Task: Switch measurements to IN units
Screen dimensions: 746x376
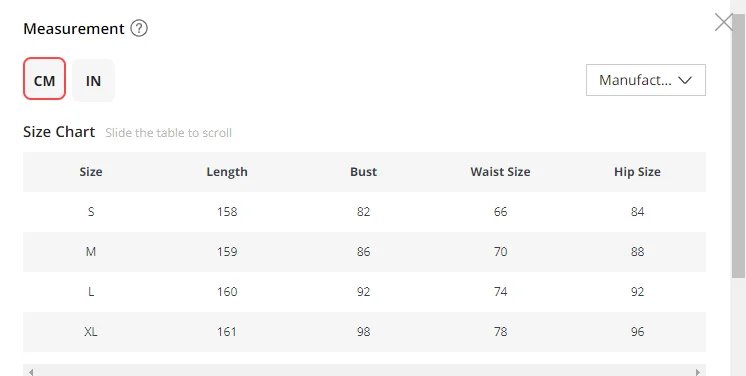Action: pyautogui.click(x=93, y=80)
